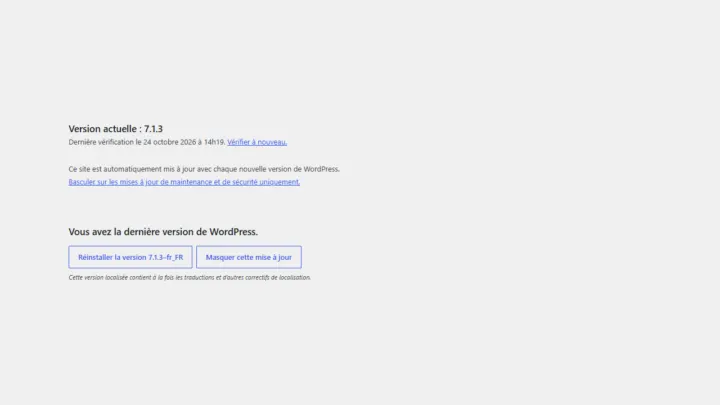Screen dimensions: 720x405
Task: Select the 'Version actuelle : 7.1.3' heading
Action: [x=116, y=129]
